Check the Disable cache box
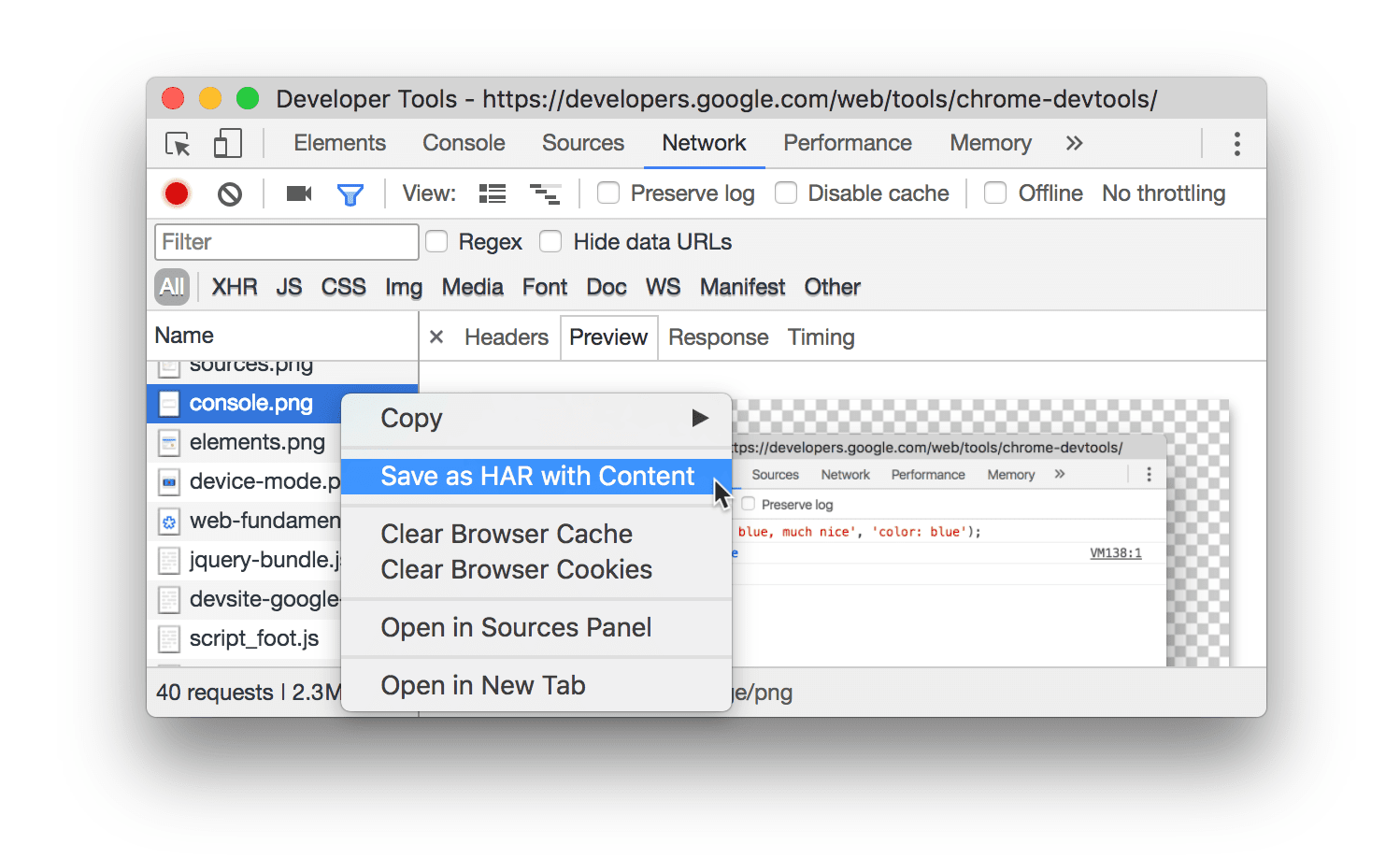Image resolution: width=1400 pixels, height=858 pixels. click(786, 193)
